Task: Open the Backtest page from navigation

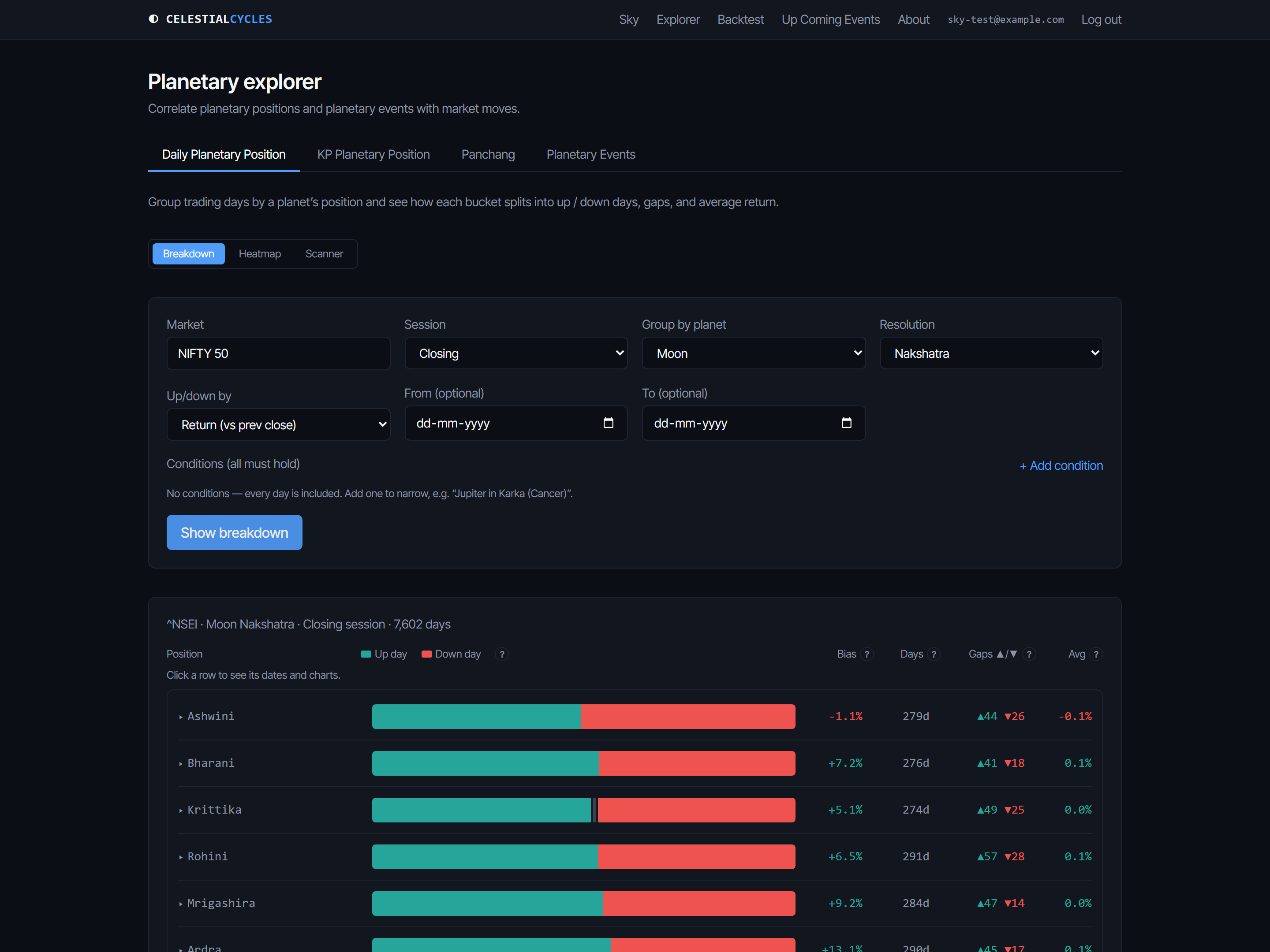Action: [x=740, y=19]
